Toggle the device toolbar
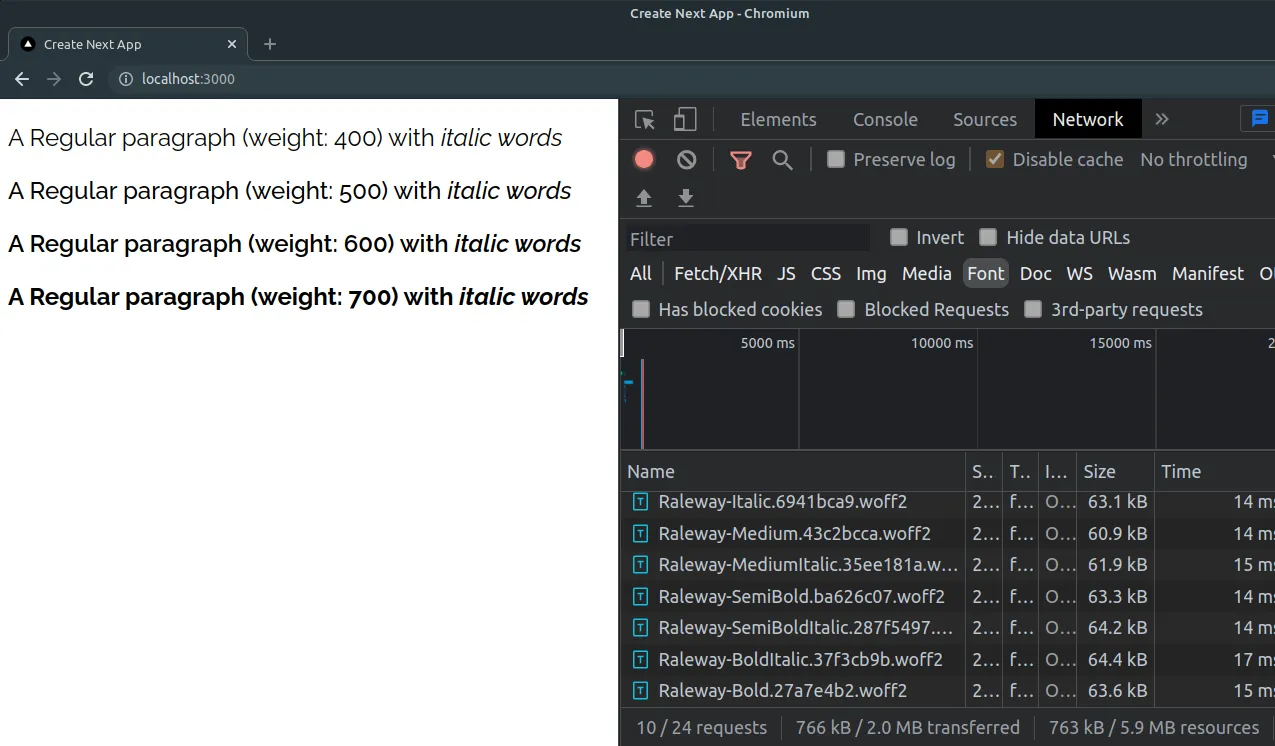 click(x=684, y=118)
